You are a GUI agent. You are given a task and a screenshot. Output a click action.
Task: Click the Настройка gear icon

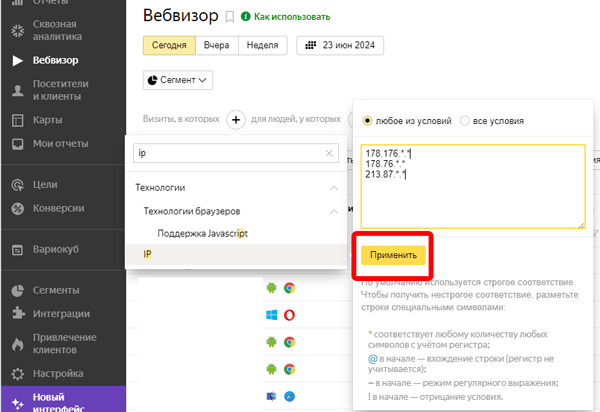[18, 374]
